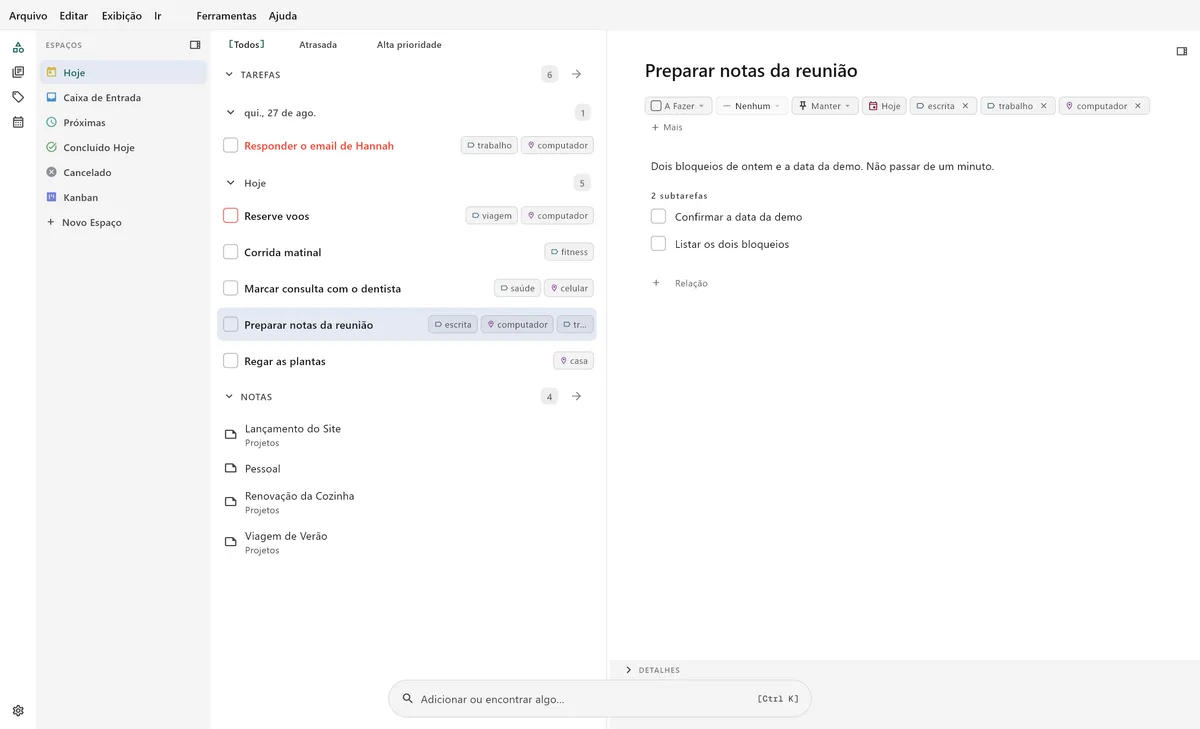Collapse the Espaços sidebar panel icon

pos(195,45)
